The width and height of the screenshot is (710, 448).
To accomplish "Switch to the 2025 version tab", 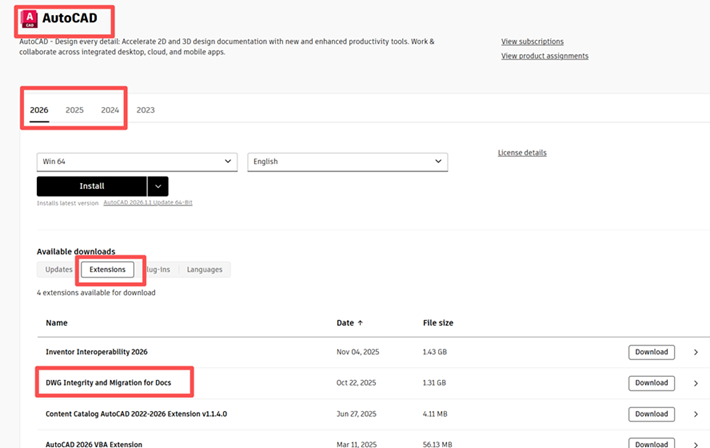I will coord(74,110).
